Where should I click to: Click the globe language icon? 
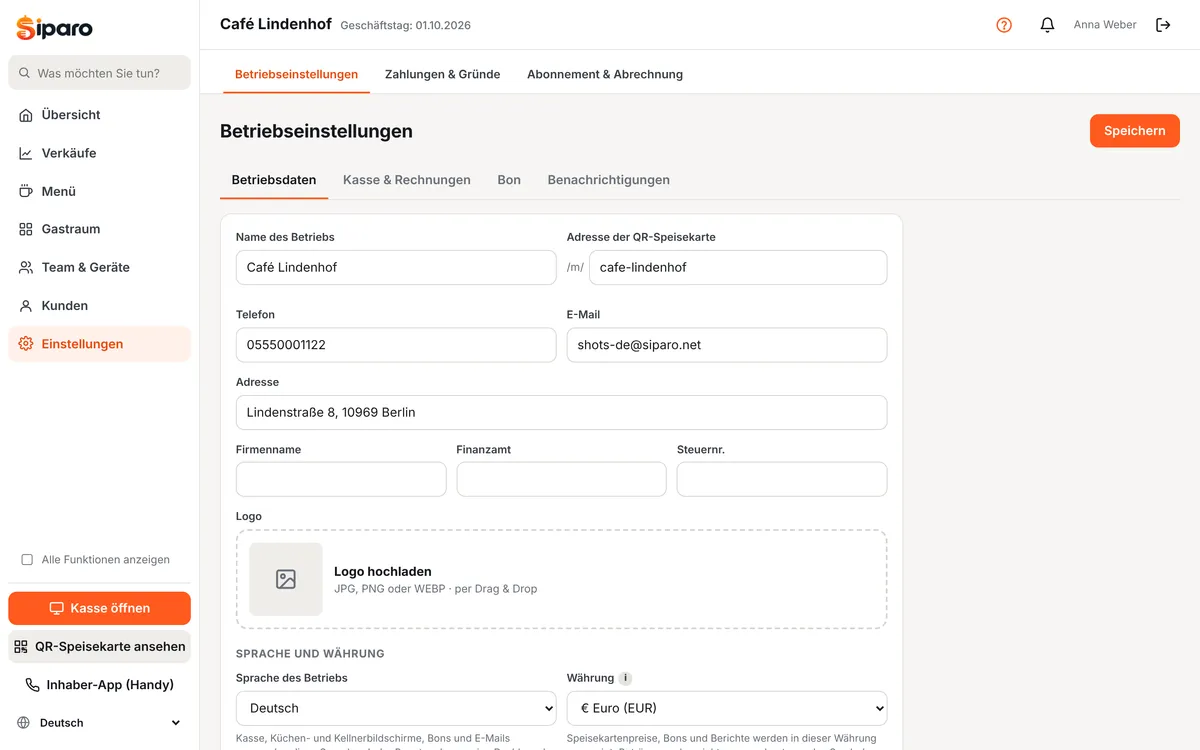click(24, 723)
